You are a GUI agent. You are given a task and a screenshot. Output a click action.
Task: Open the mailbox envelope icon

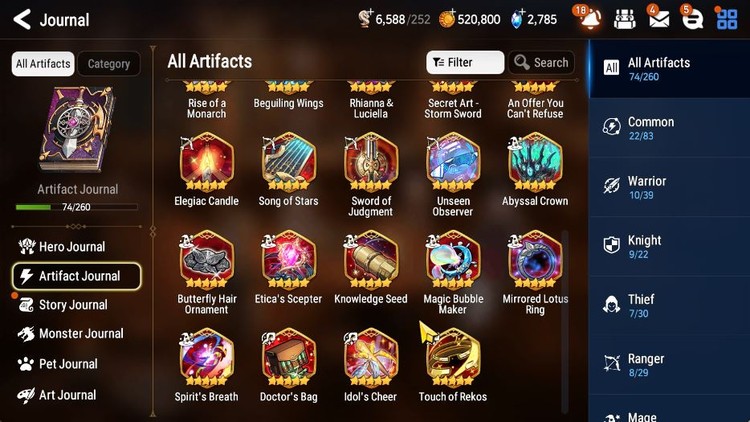pyautogui.click(x=658, y=19)
